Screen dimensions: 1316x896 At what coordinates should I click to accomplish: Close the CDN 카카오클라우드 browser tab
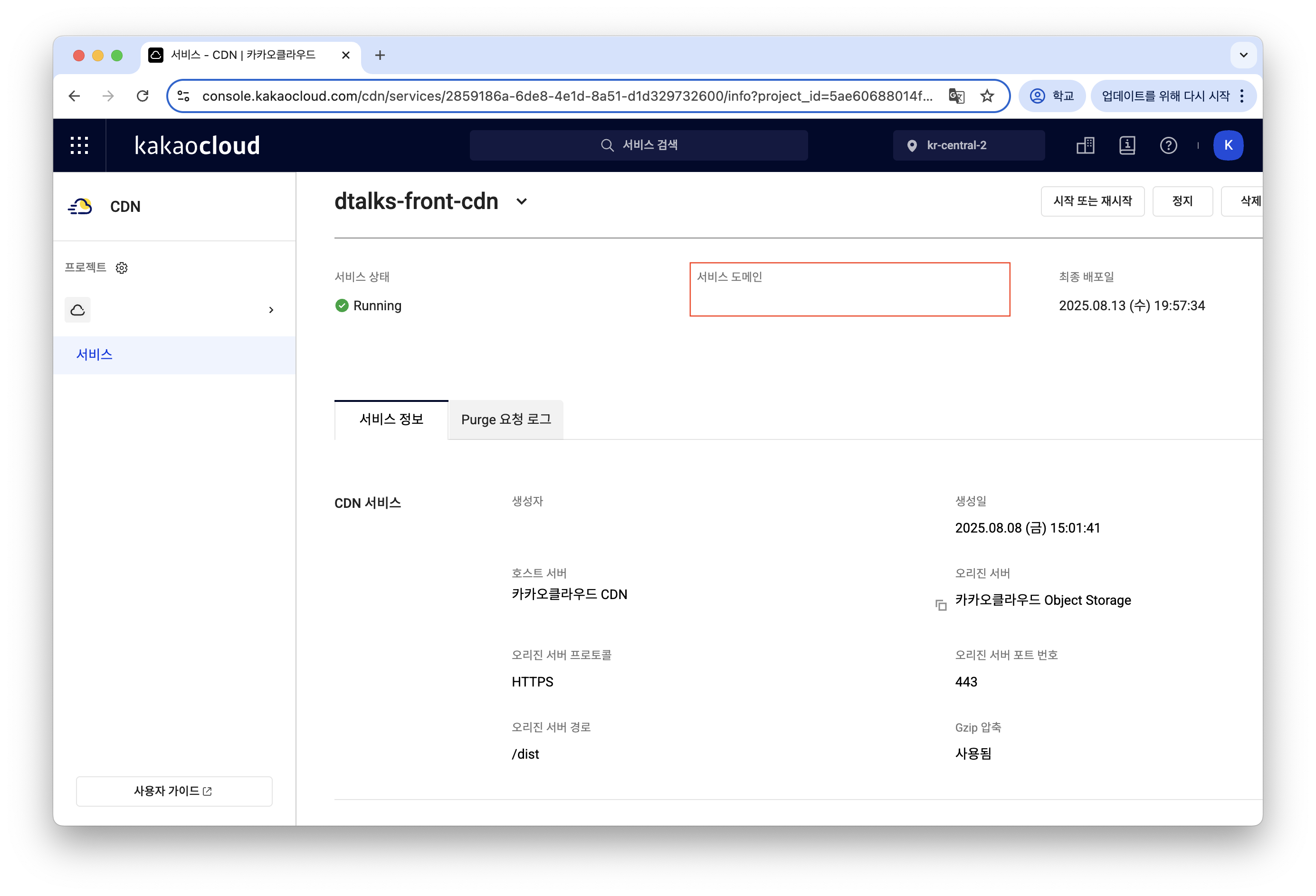(346, 55)
